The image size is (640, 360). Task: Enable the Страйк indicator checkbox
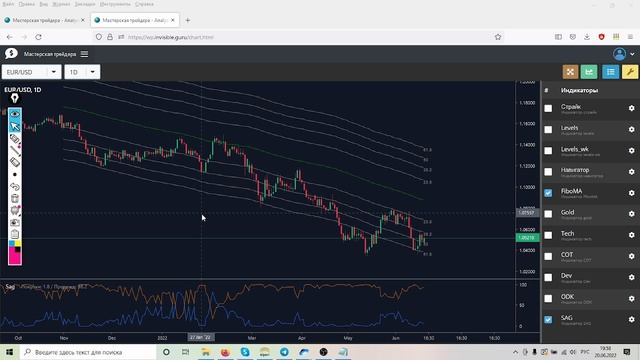[548, 108]
